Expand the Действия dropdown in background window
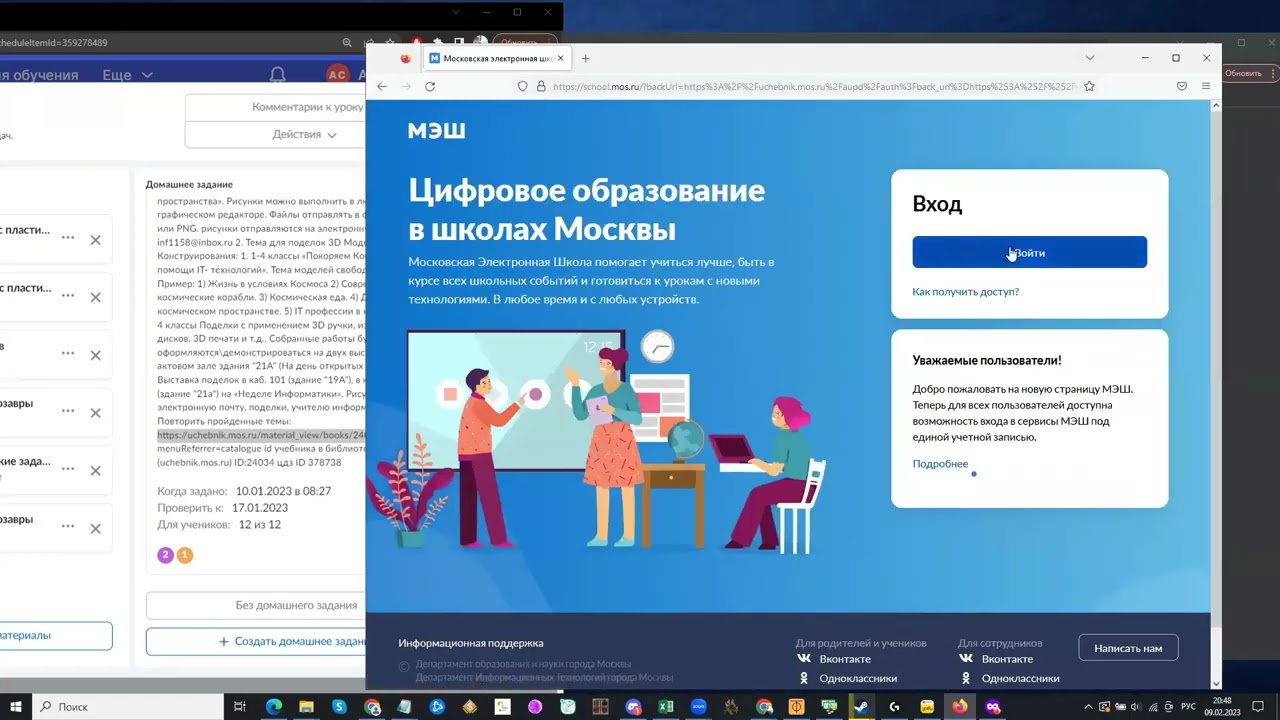1280x720 pixels. tap(275, 134)
